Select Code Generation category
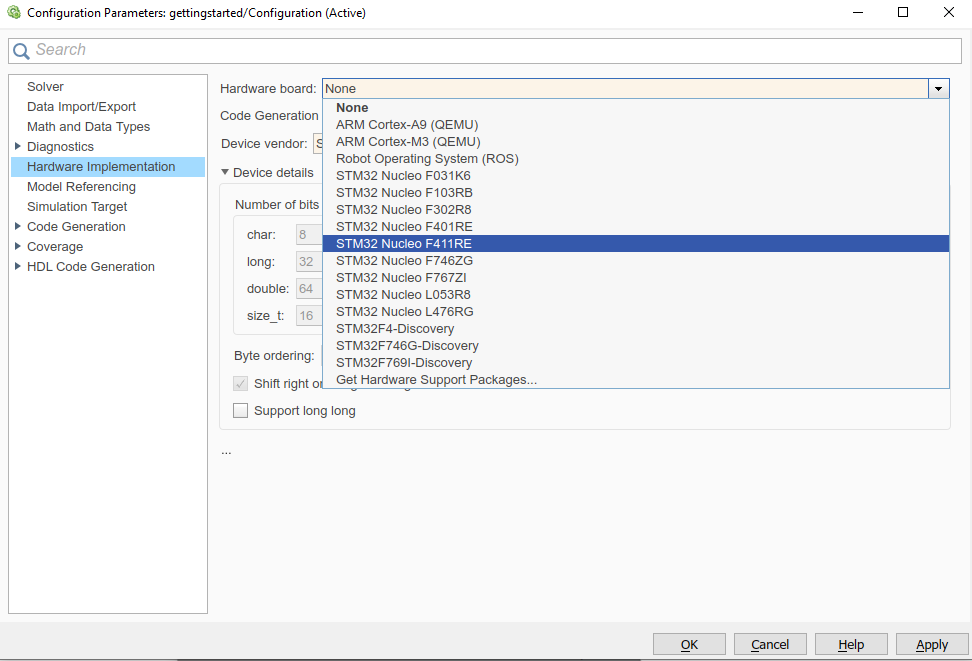 pos(76,227)
